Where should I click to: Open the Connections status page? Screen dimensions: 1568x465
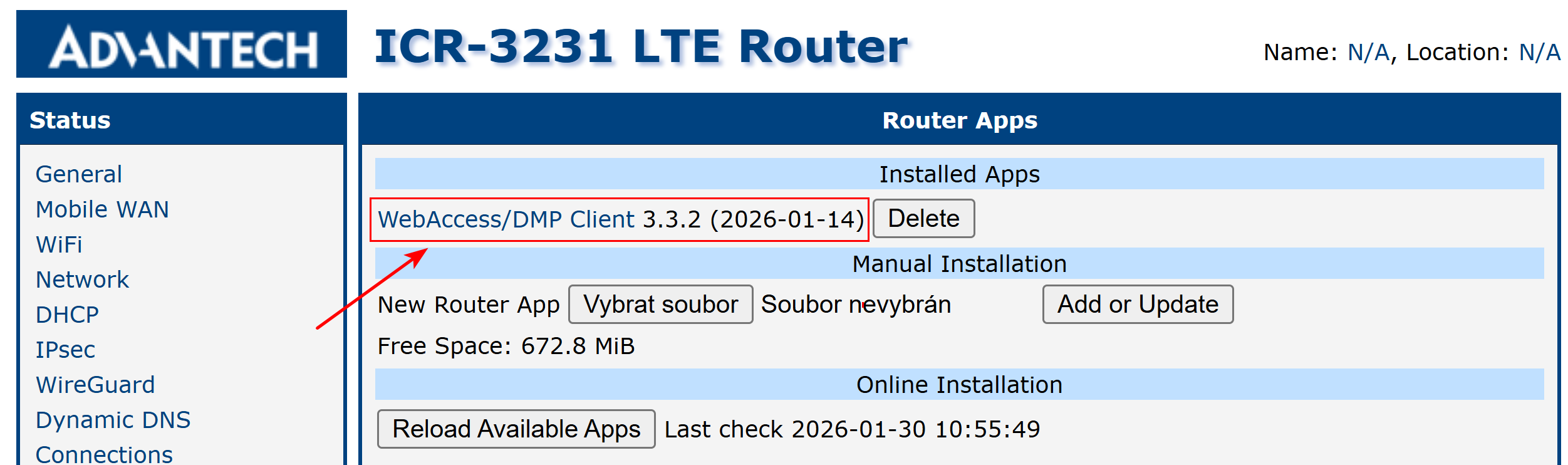(x=104, y=454)
